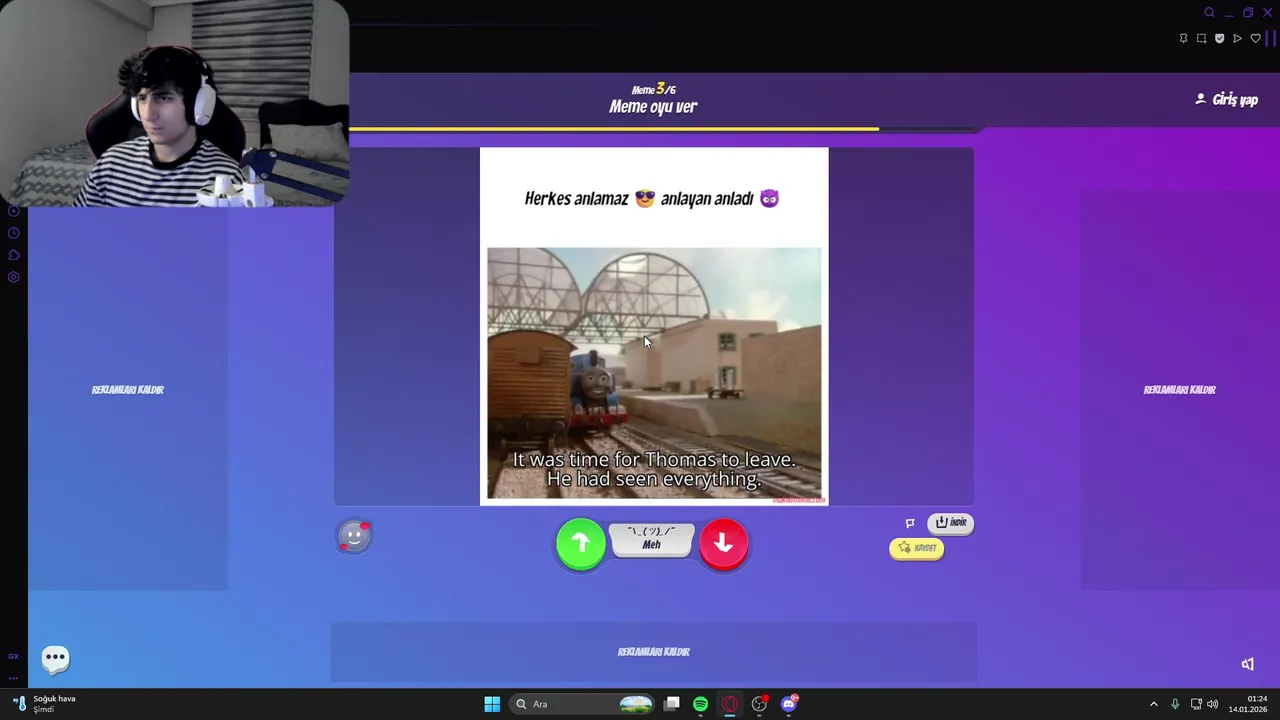Open the tray network icon

click(1196, 704)
